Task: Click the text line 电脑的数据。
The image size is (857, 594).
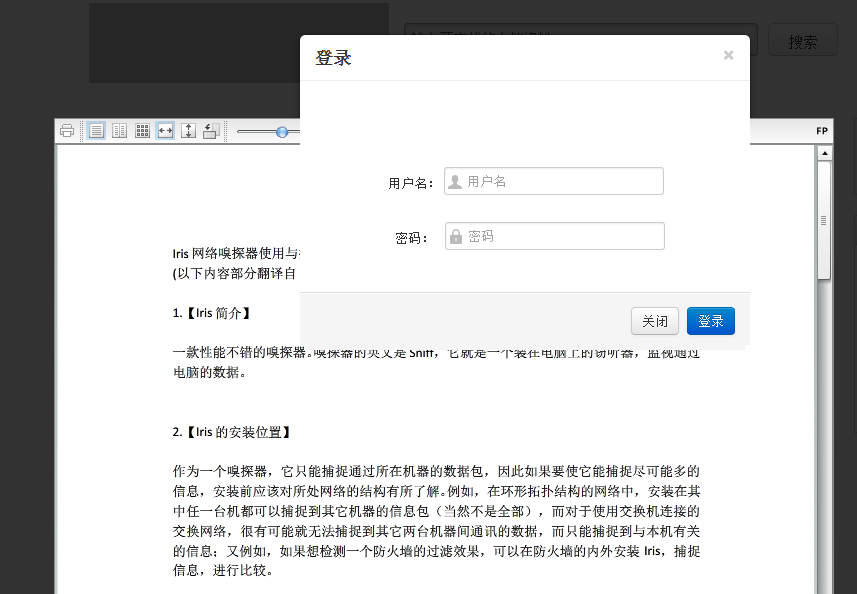Action: [x=210, y=373]
